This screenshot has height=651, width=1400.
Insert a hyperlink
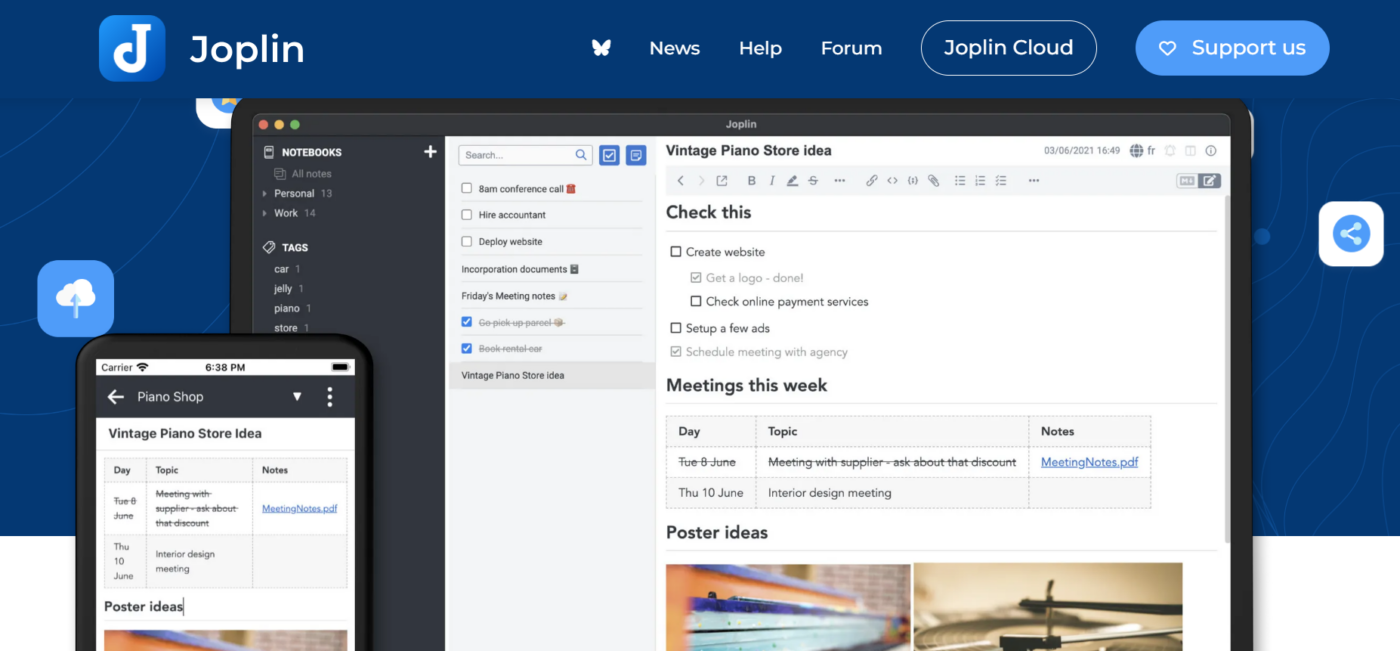click(x=872, y=181)
